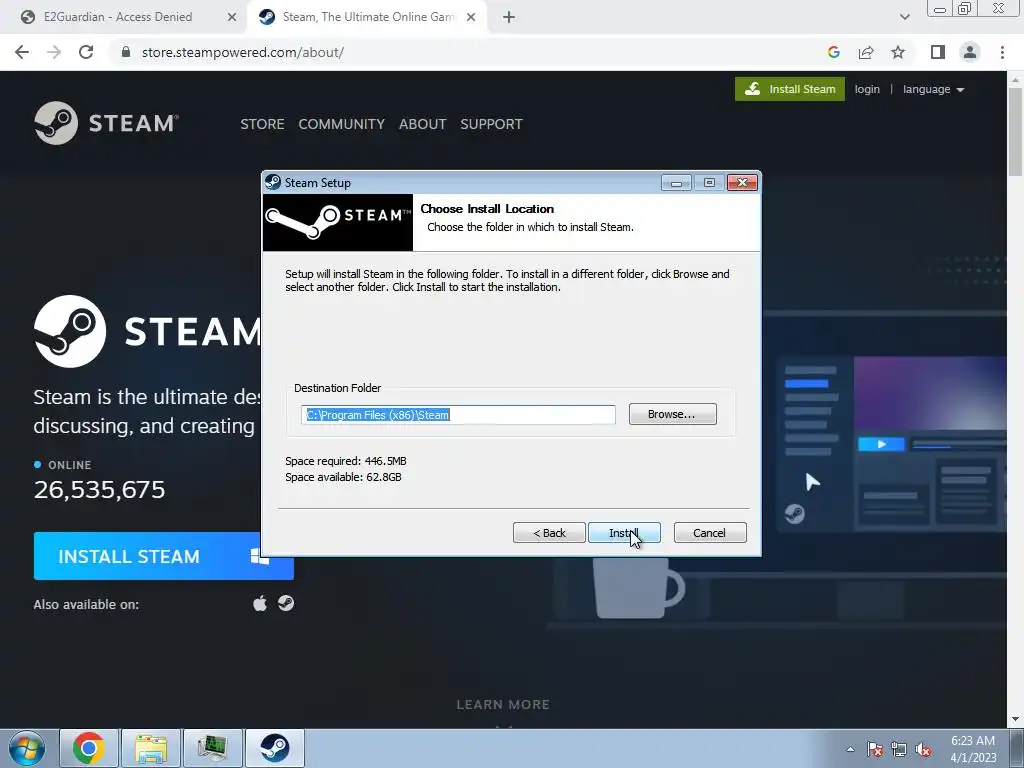1024x768 pixels.
Task: Go back in browser history
Action: pos(22,52)
